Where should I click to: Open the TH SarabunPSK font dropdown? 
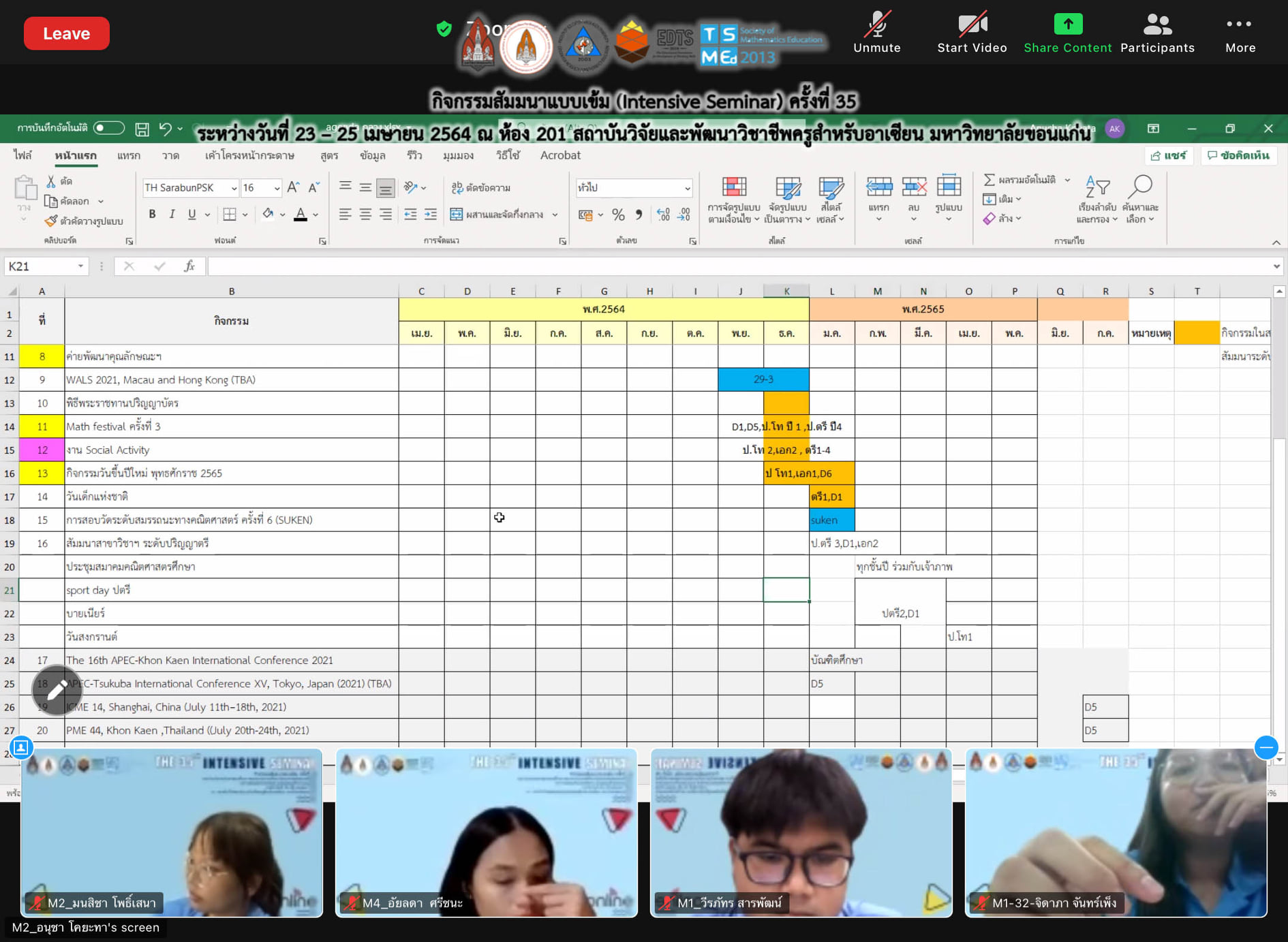click(x=234, y=188)
